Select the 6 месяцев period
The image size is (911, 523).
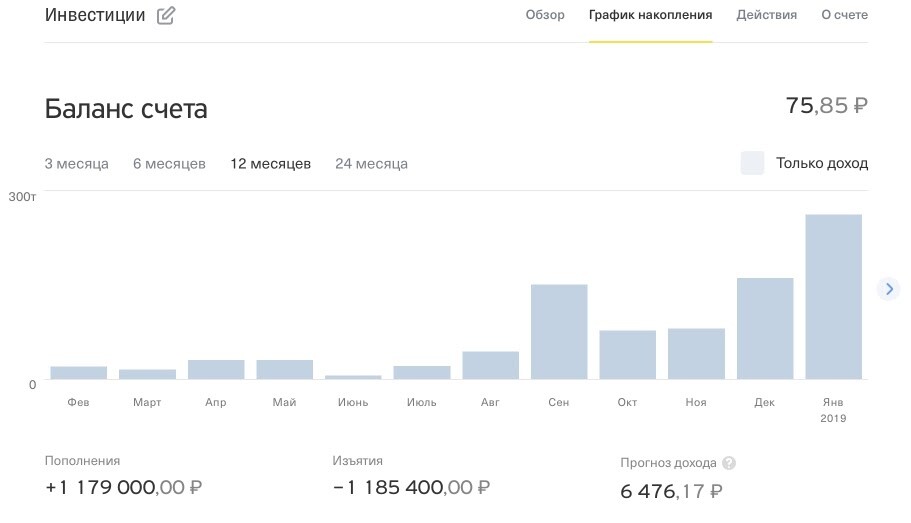point(169,164)
